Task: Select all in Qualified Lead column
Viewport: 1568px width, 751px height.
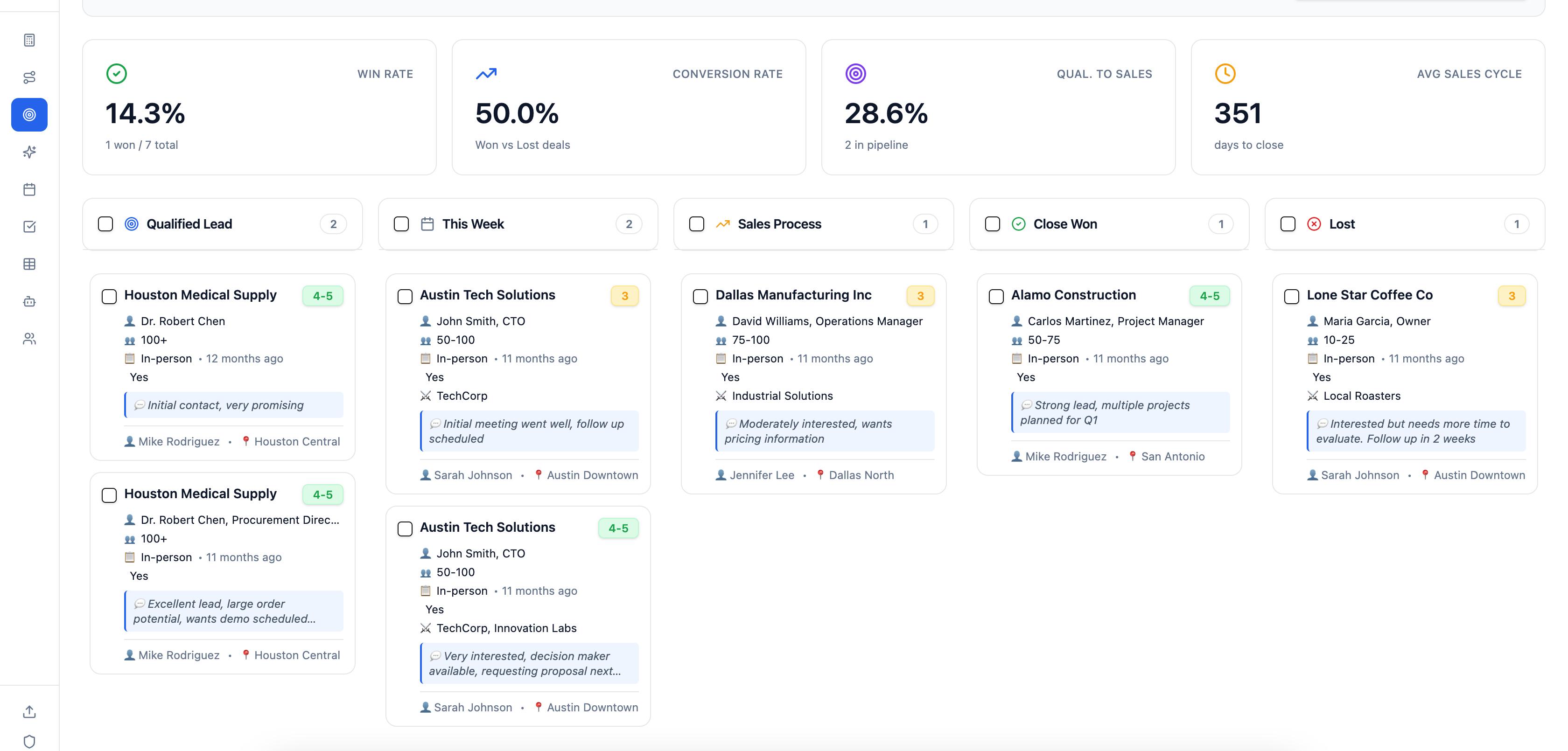Action: point(105,224)
